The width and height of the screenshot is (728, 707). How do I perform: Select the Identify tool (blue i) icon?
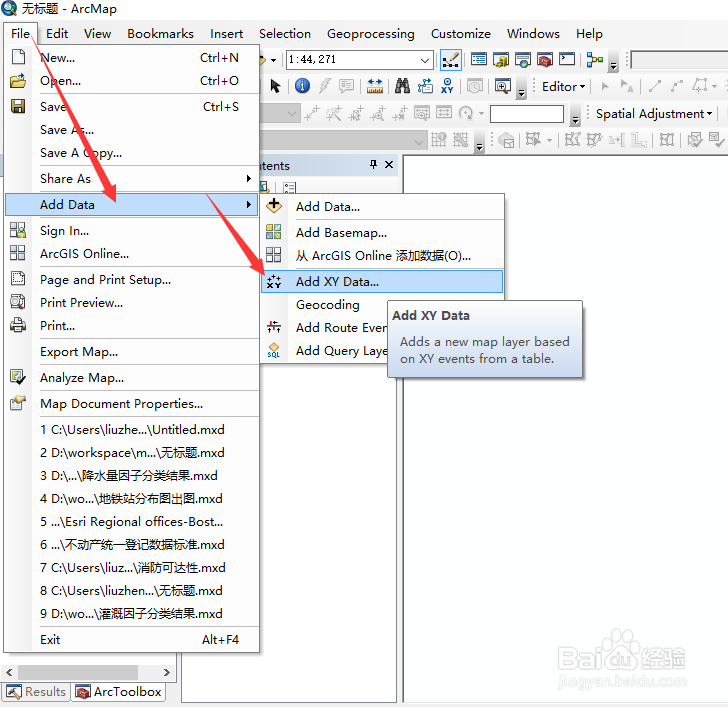click(302, 86)
